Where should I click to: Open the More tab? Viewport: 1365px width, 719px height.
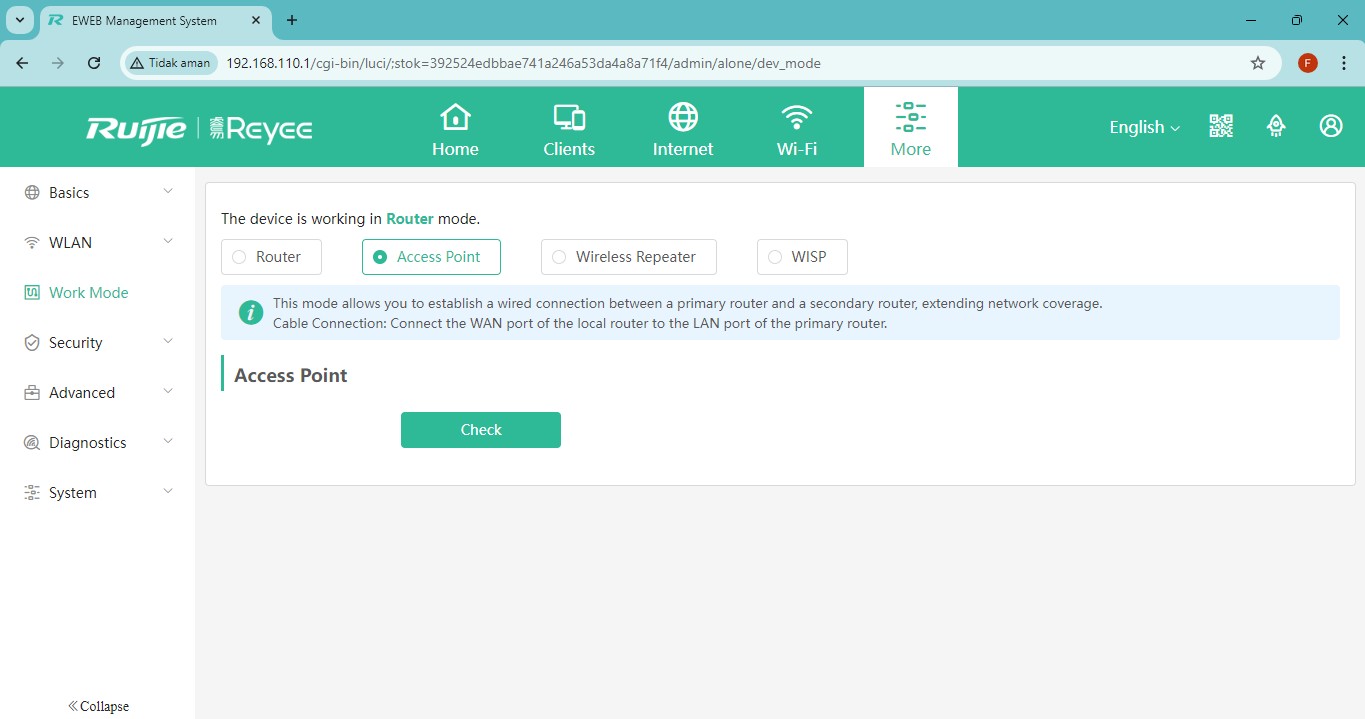point(910,128)
